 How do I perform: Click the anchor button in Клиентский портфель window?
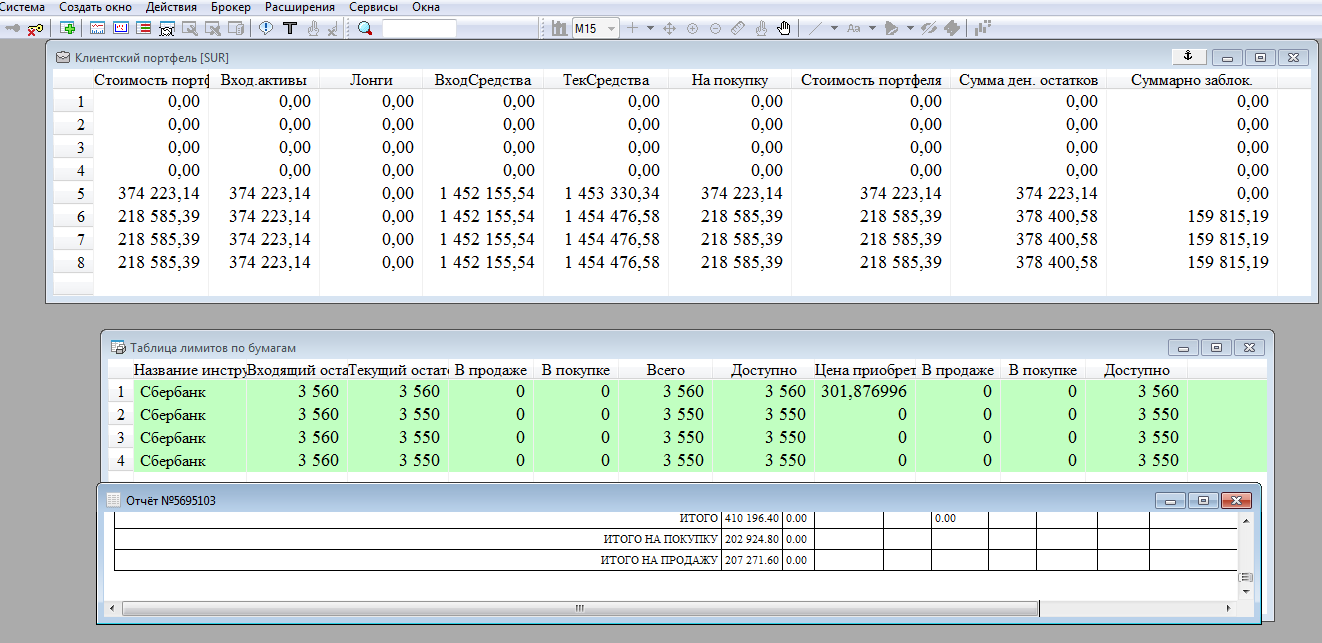pos(1189,56)
